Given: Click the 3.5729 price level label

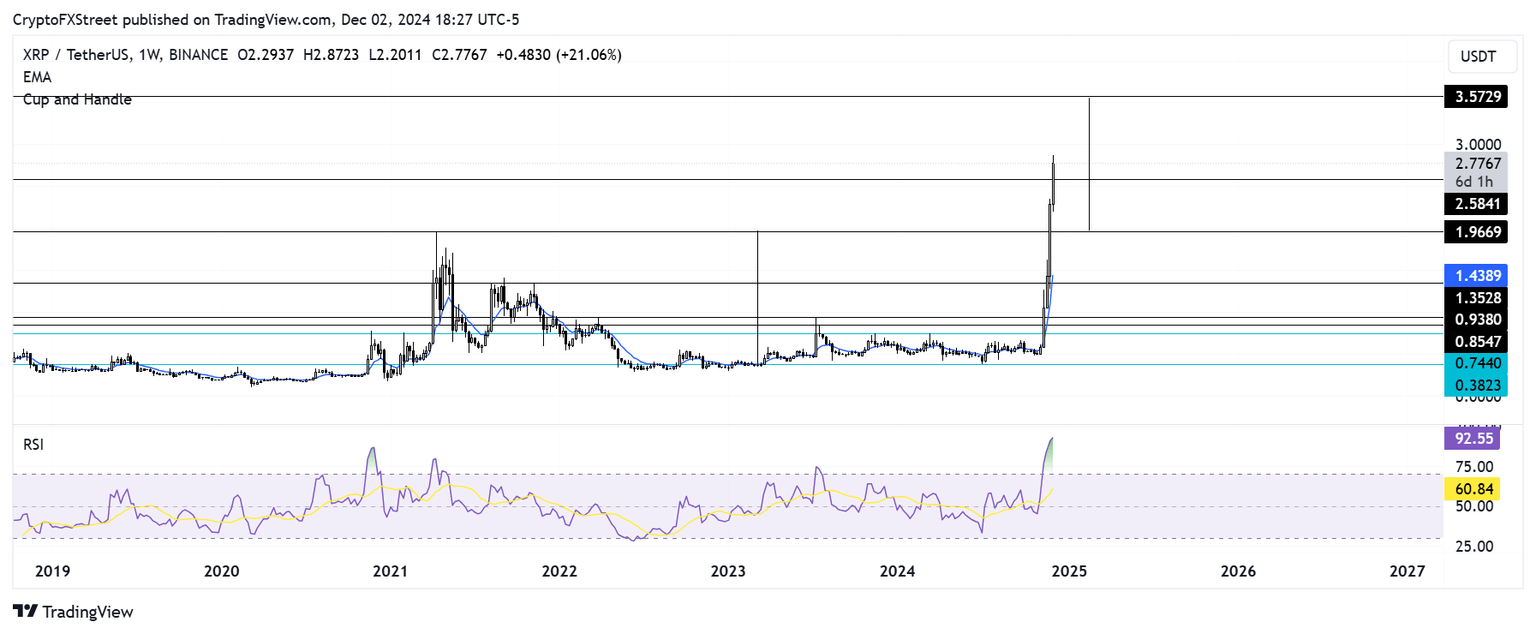Looking at the screenshot, I should [1476, 96].
